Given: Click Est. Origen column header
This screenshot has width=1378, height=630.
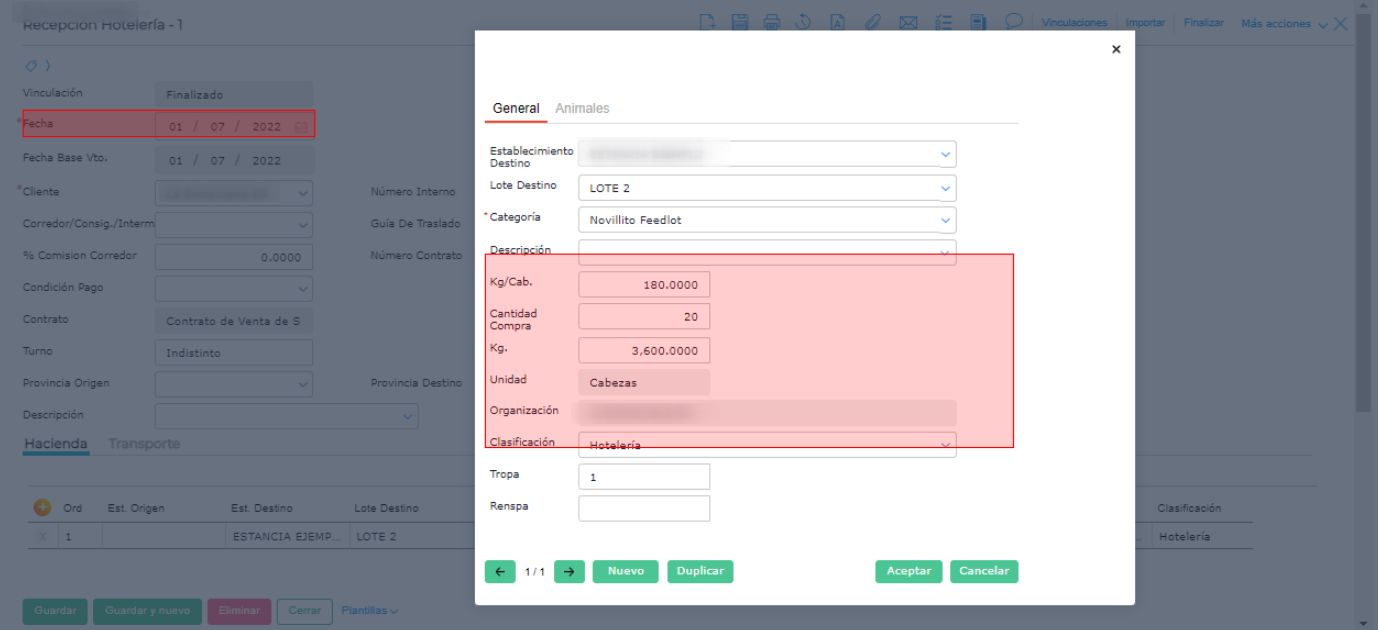Looking at the screenshot, I should pyautogui.click(x=136, y=508).
